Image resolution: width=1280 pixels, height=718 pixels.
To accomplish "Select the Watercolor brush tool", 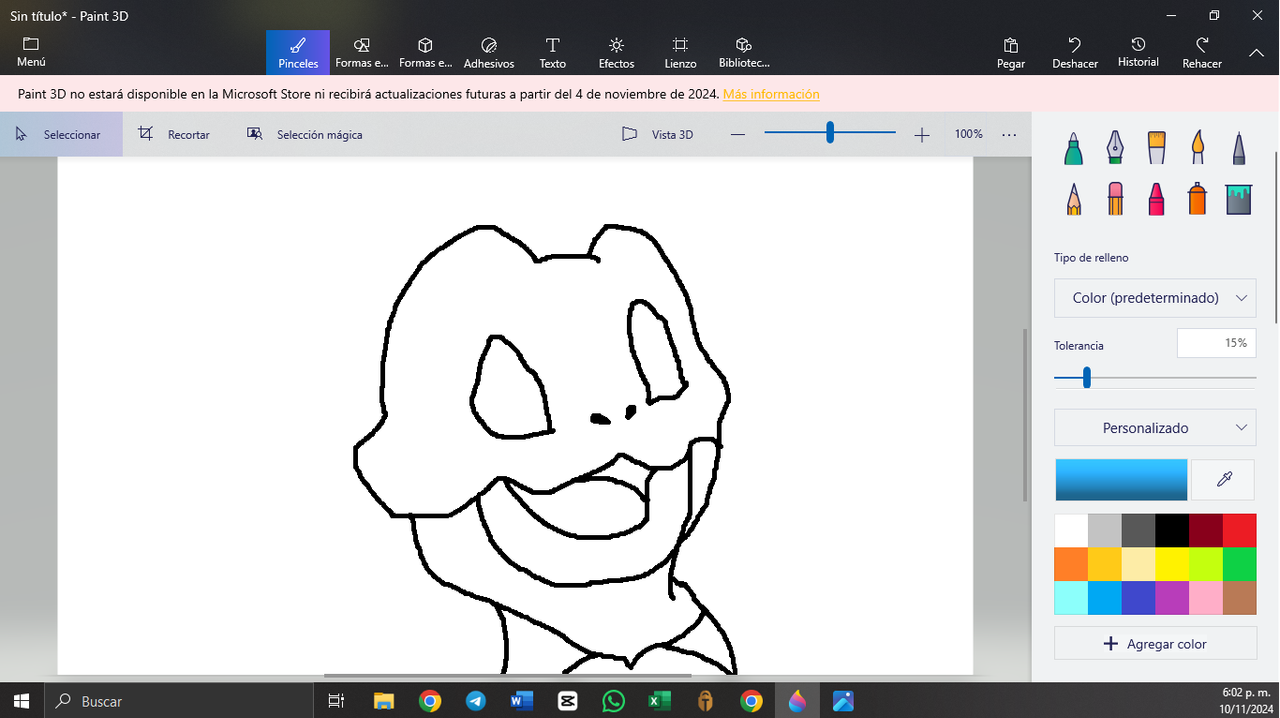I will (1198, 148).
